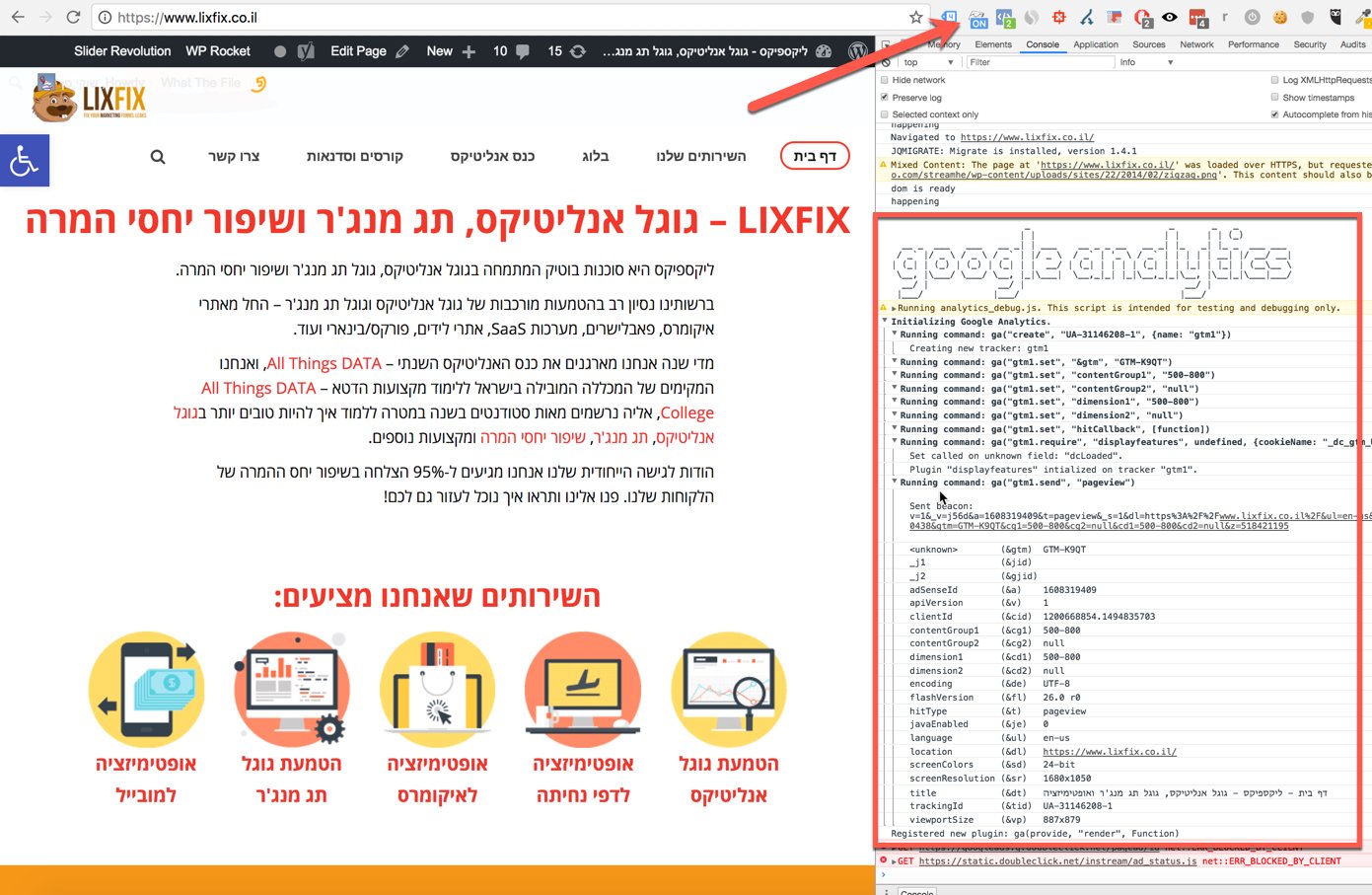Open the accessibility wheelchair widget
The image size is (1372, 895).
point(25,160)
